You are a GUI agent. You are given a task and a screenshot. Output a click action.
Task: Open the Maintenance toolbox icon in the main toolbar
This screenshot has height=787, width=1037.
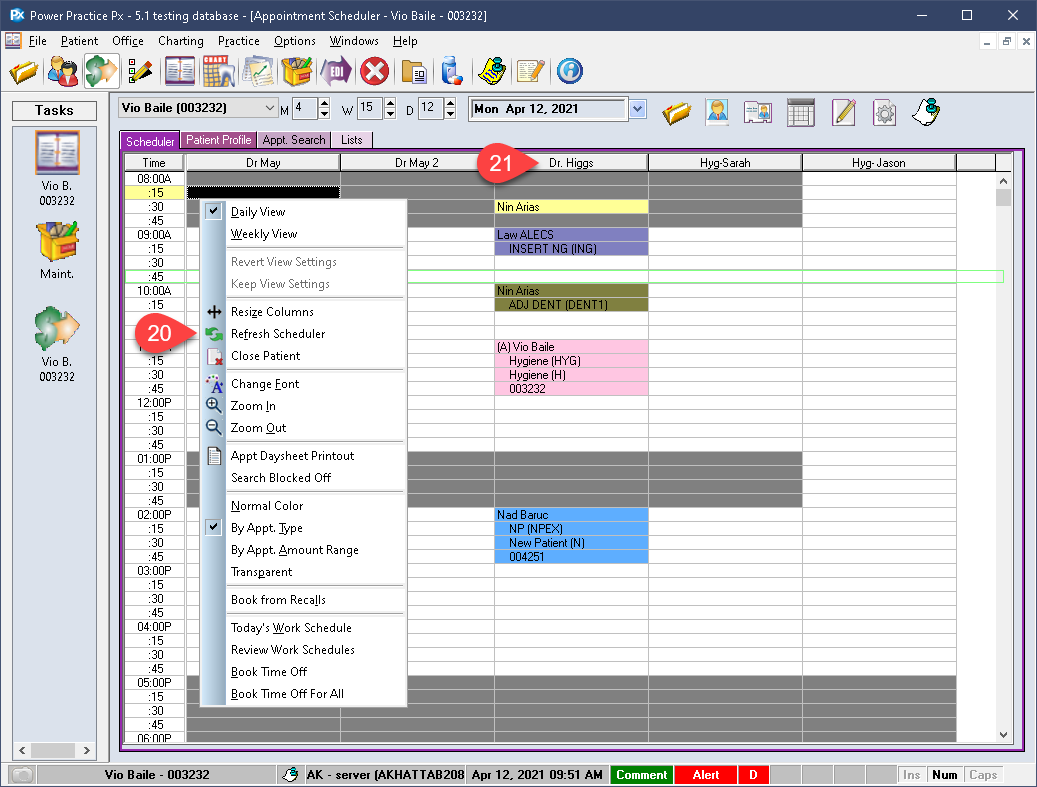(296, 71)
